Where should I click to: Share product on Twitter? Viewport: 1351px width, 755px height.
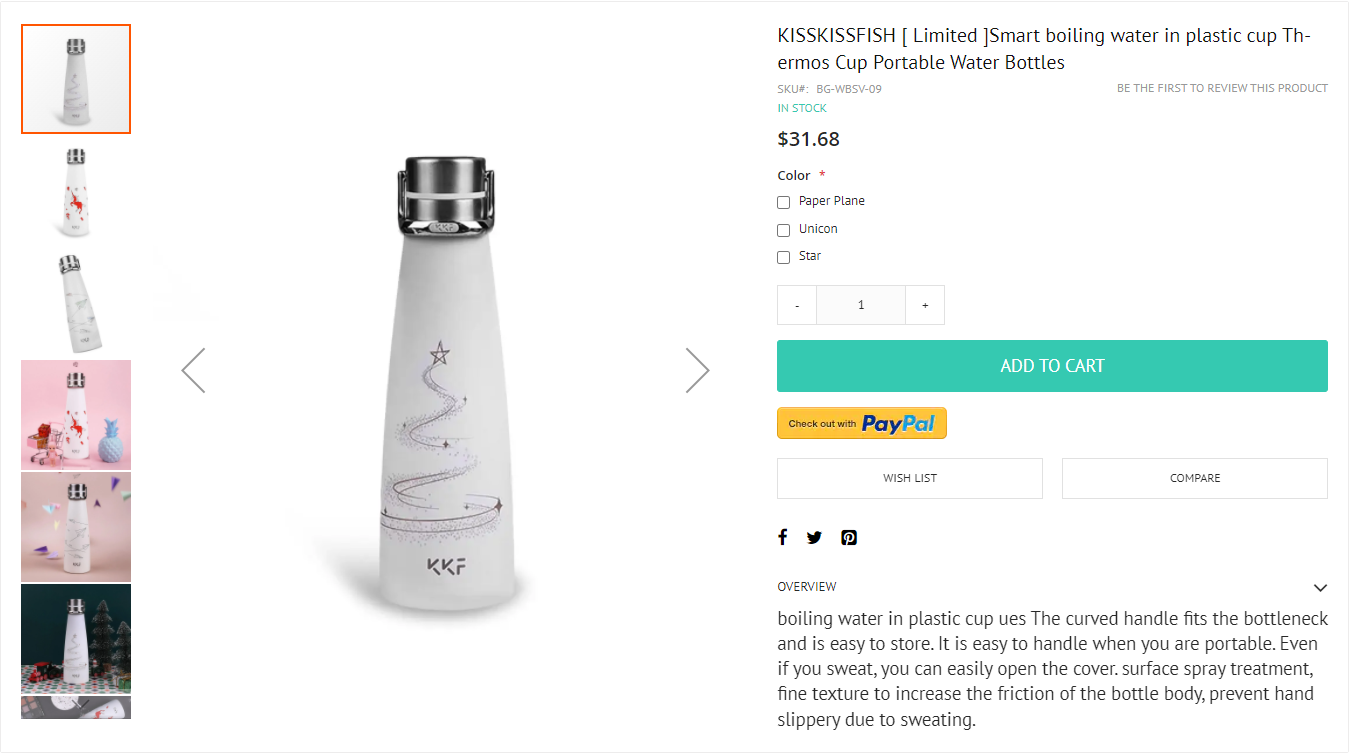coord(814,538)
